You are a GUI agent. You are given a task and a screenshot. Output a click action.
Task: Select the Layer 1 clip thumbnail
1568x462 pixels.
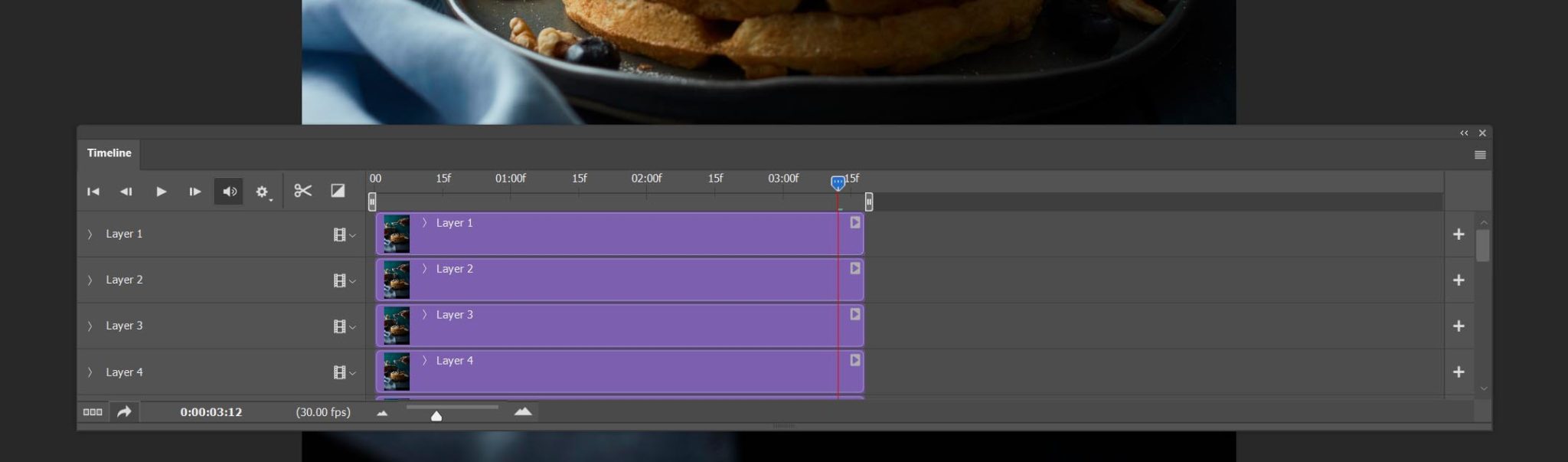[397, 234]
